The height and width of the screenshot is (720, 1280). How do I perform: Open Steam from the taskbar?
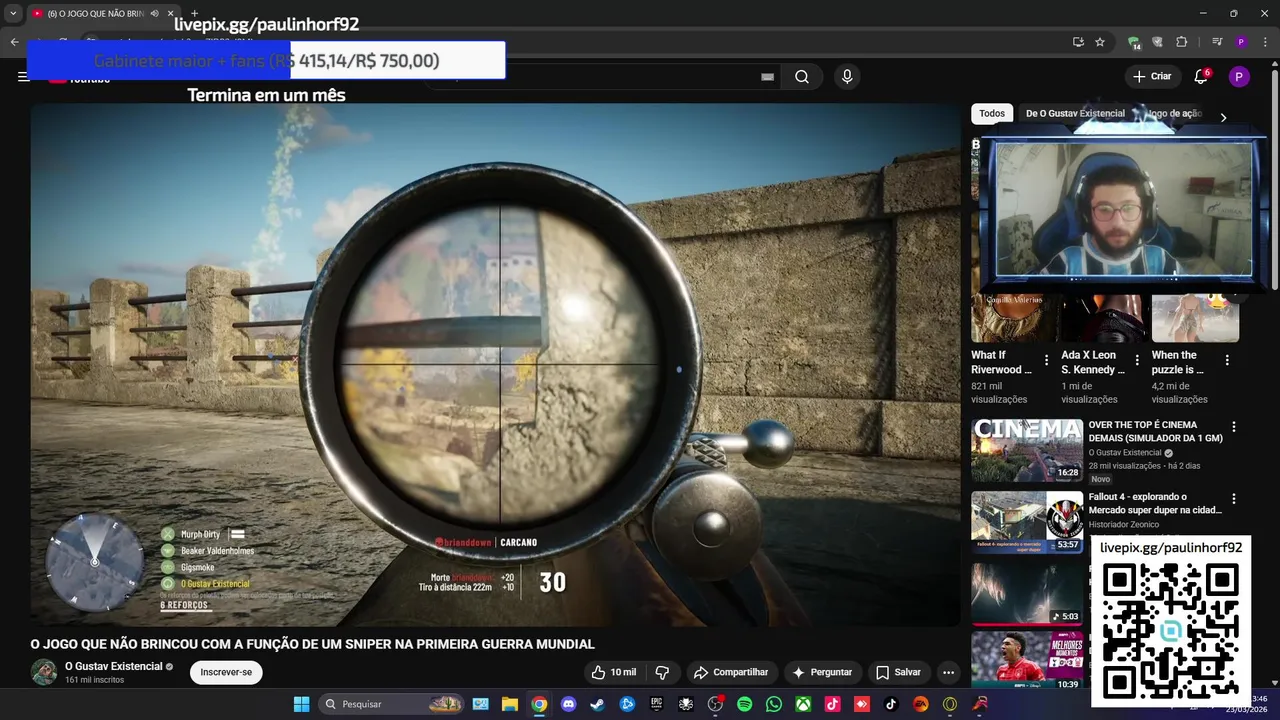(x=597, y=704)
